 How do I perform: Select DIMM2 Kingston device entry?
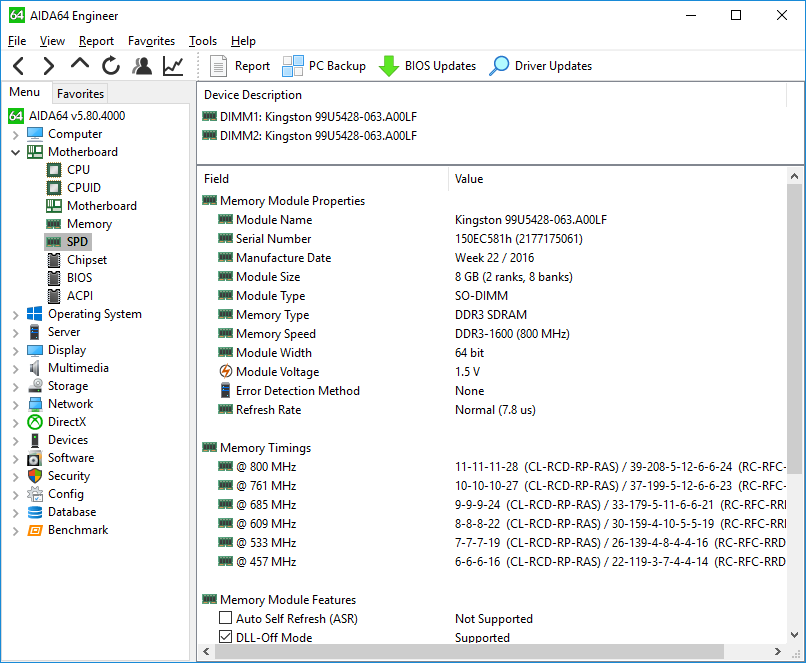click(x=310, y=136)
